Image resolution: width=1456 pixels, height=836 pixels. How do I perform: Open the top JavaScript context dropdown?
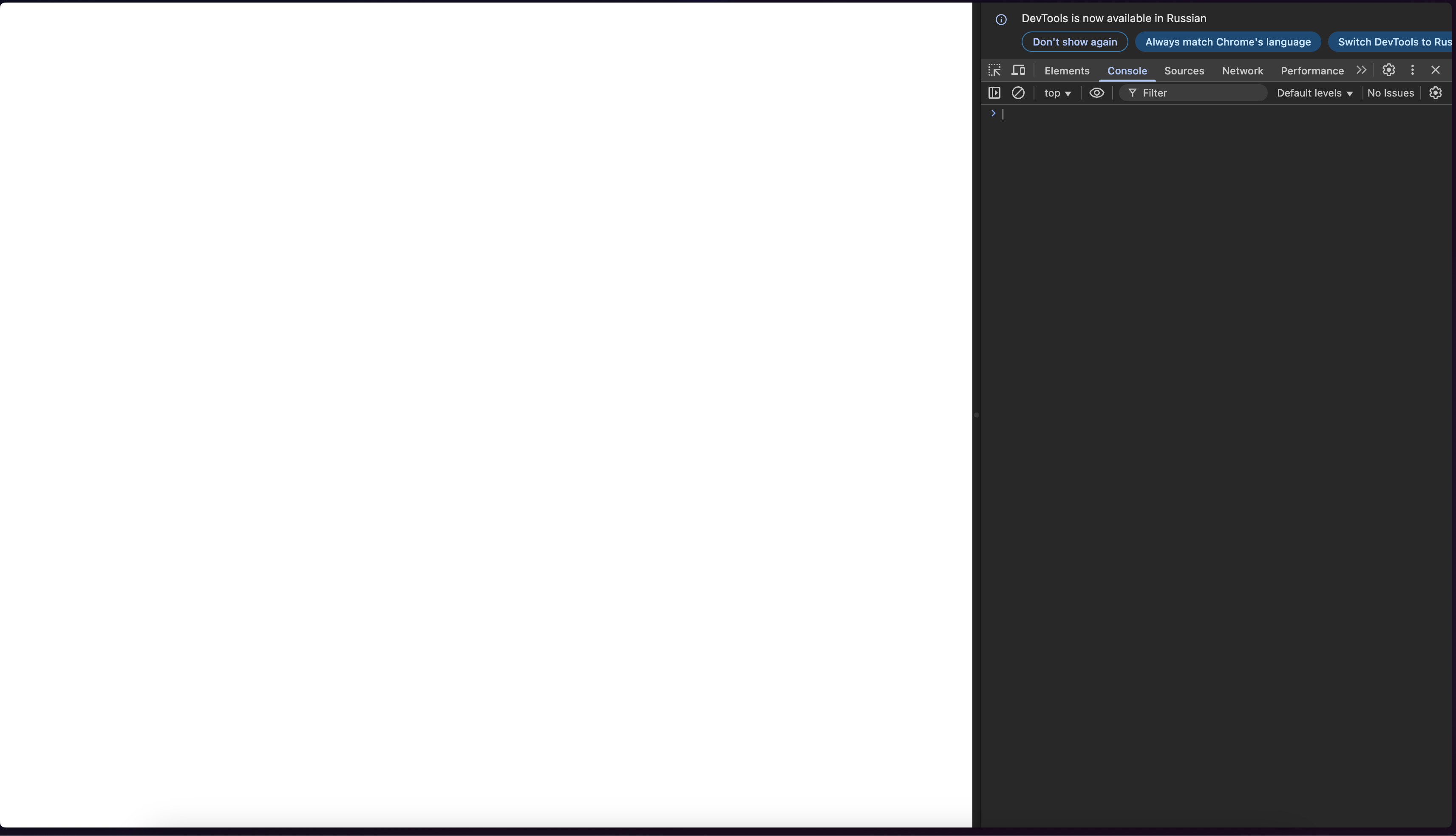click(x=1057, y=93)
